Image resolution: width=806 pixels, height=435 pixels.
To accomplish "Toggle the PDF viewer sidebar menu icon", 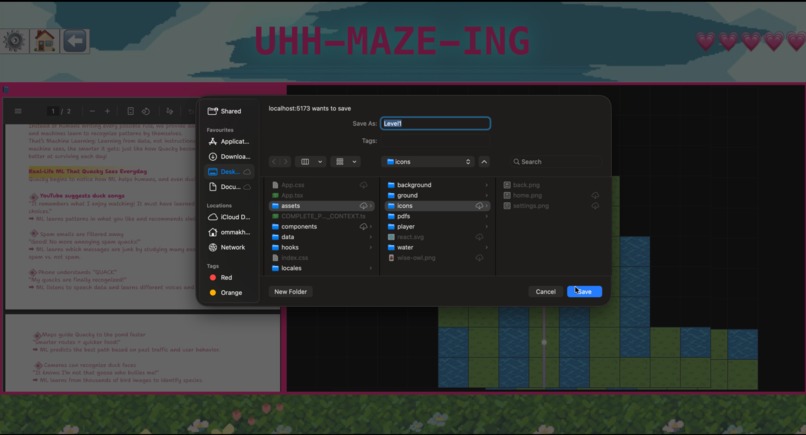I will (x=18, y=111).
